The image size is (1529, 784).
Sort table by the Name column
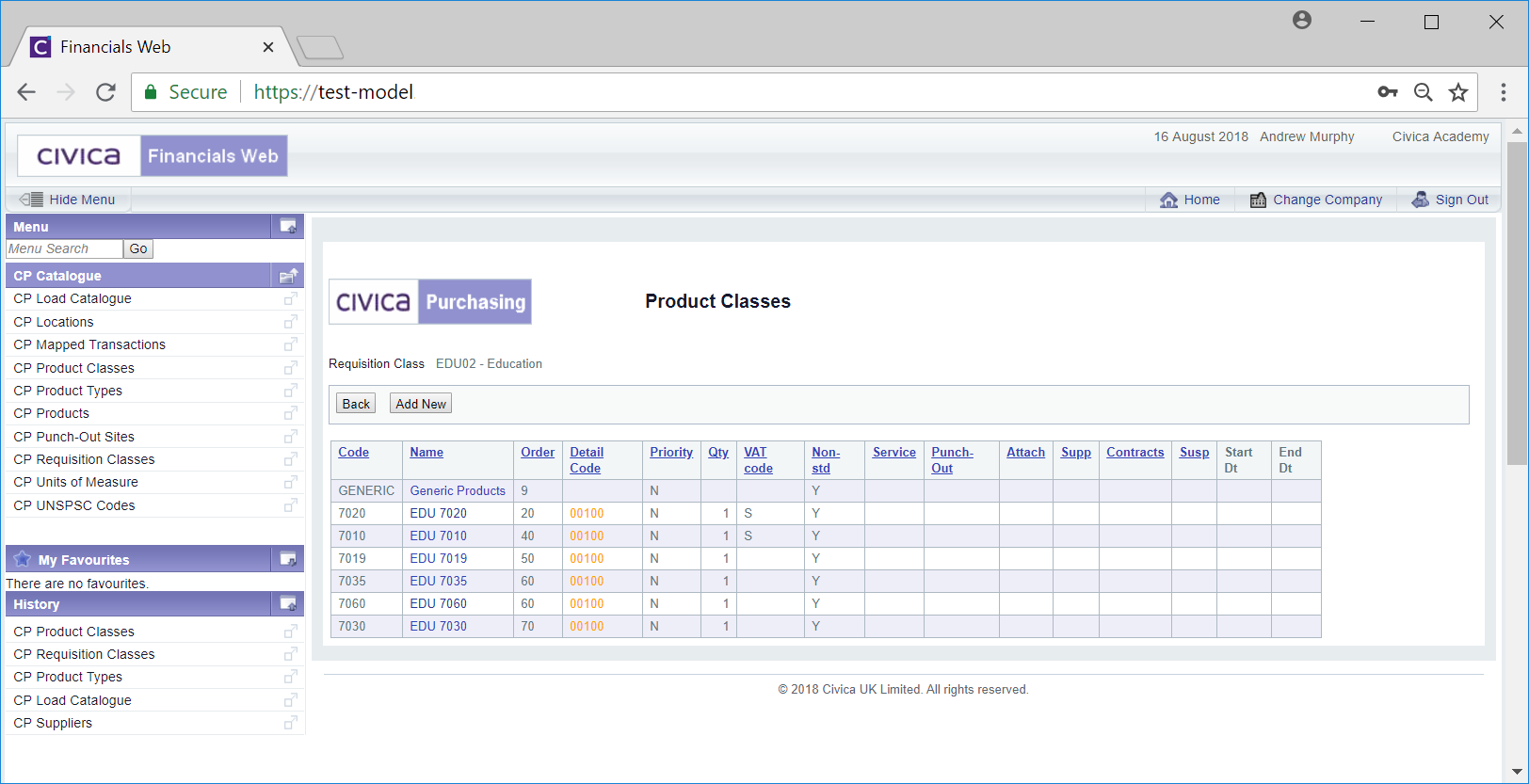pos(427,452)
